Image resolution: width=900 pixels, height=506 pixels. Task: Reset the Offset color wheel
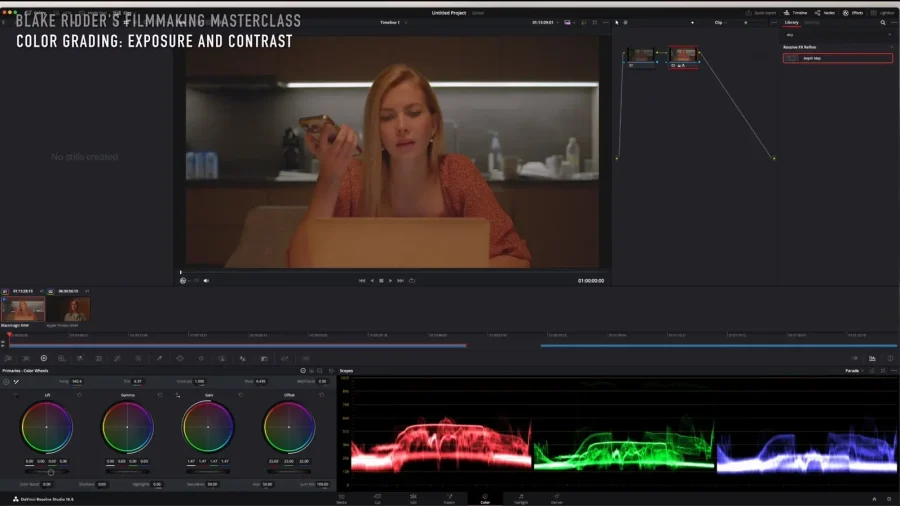321,395
